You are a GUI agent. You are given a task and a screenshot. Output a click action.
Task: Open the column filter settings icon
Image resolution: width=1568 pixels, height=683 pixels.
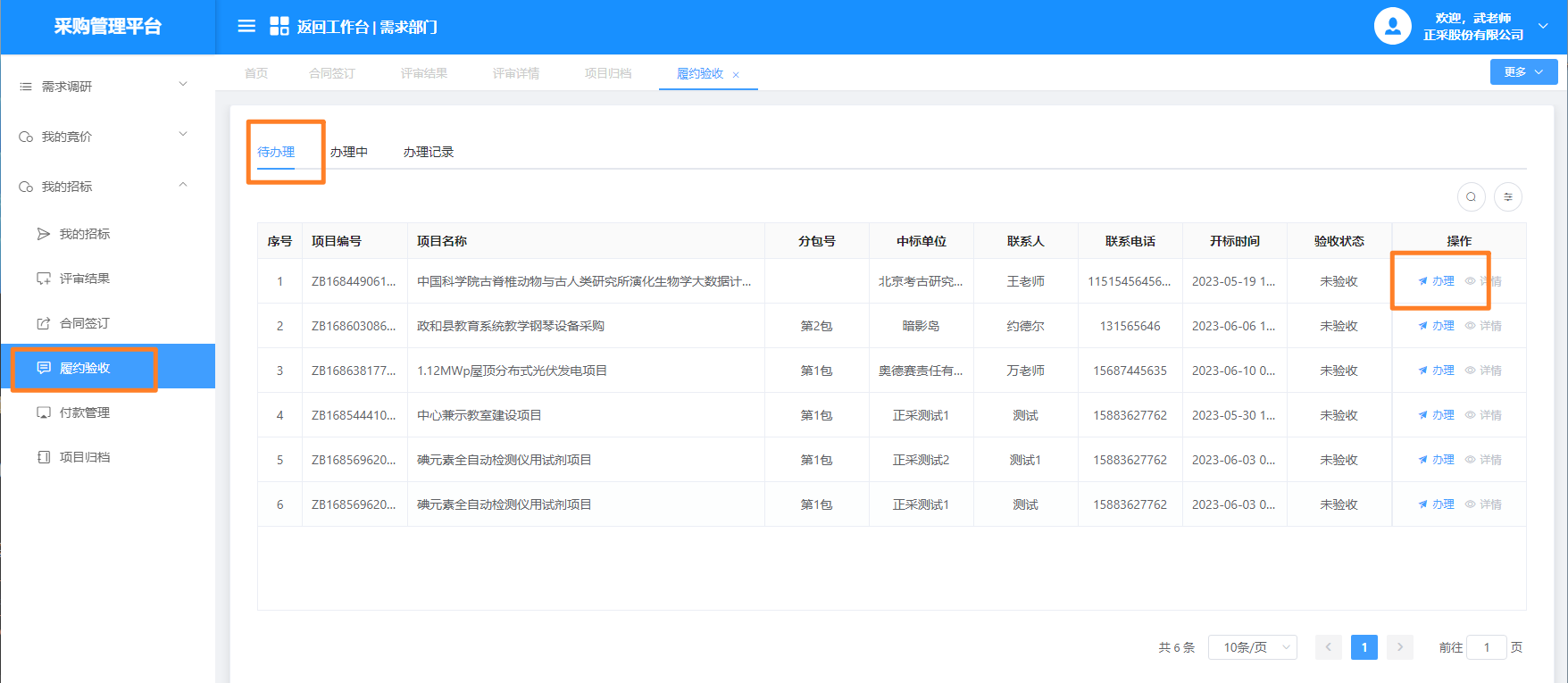pyautogui.click(x=1508, y=197)
